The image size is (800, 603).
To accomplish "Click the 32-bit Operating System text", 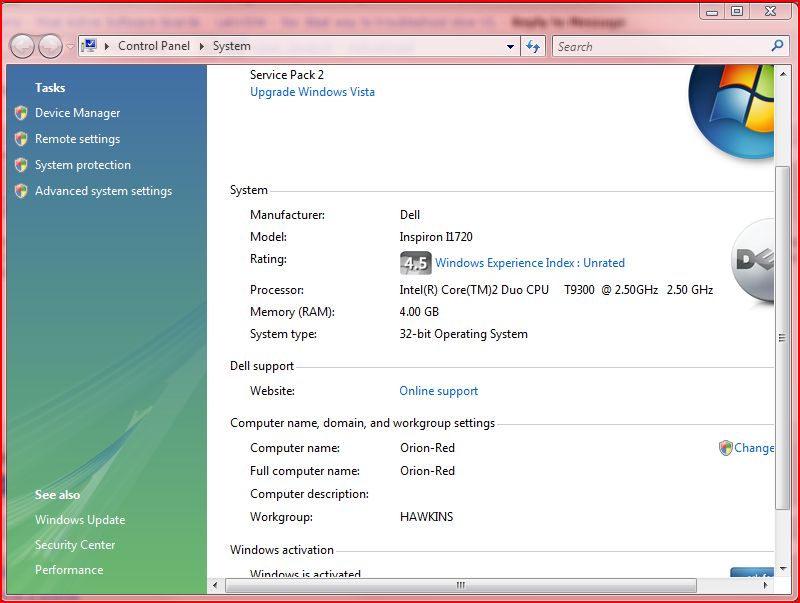I will tap(463, 334).
